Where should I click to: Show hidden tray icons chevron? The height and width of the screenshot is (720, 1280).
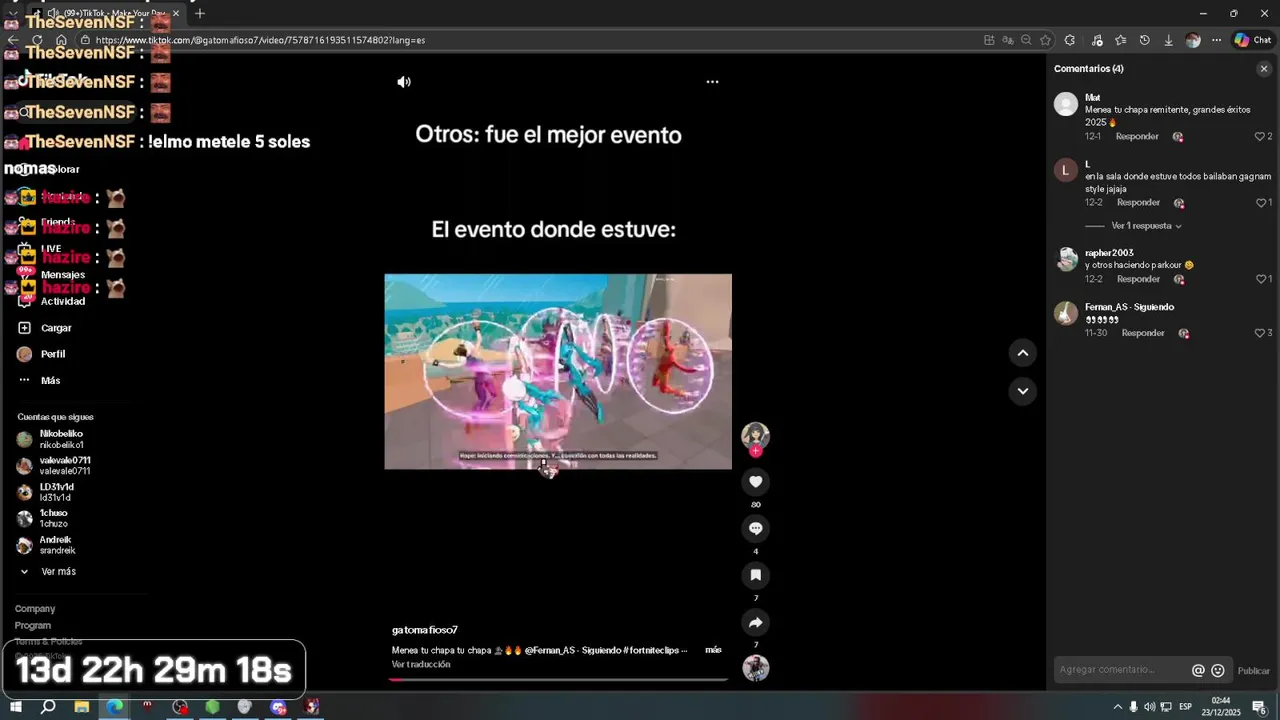(1117, 707)
